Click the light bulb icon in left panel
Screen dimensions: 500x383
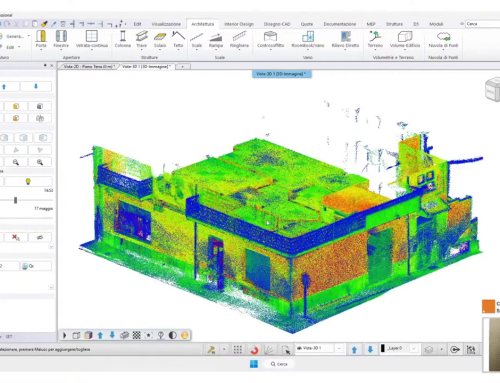pos(28,181)
